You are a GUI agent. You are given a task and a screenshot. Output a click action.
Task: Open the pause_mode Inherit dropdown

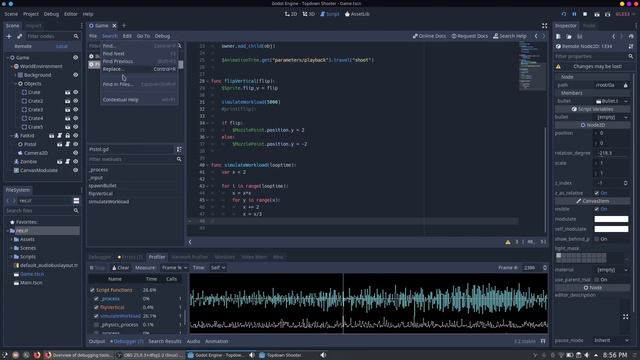click(611, 340)
